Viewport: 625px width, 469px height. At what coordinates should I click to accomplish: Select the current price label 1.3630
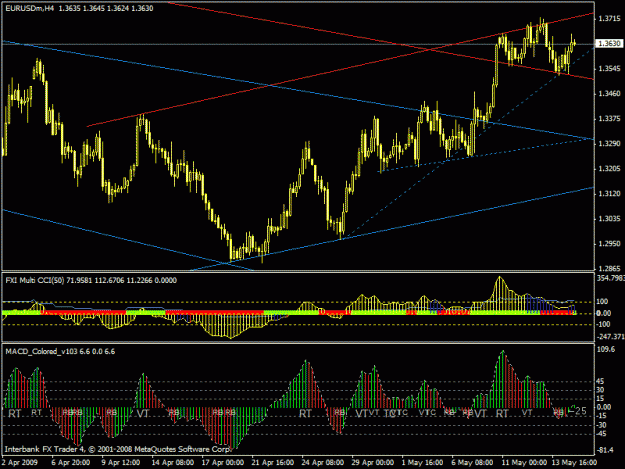tap(609, 43)
